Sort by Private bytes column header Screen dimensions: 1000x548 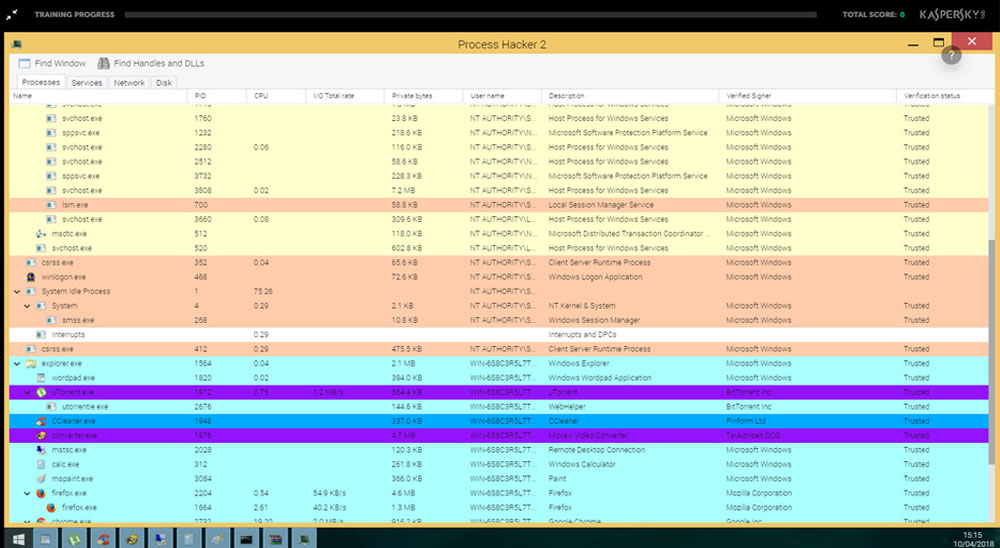pos(412,96)
